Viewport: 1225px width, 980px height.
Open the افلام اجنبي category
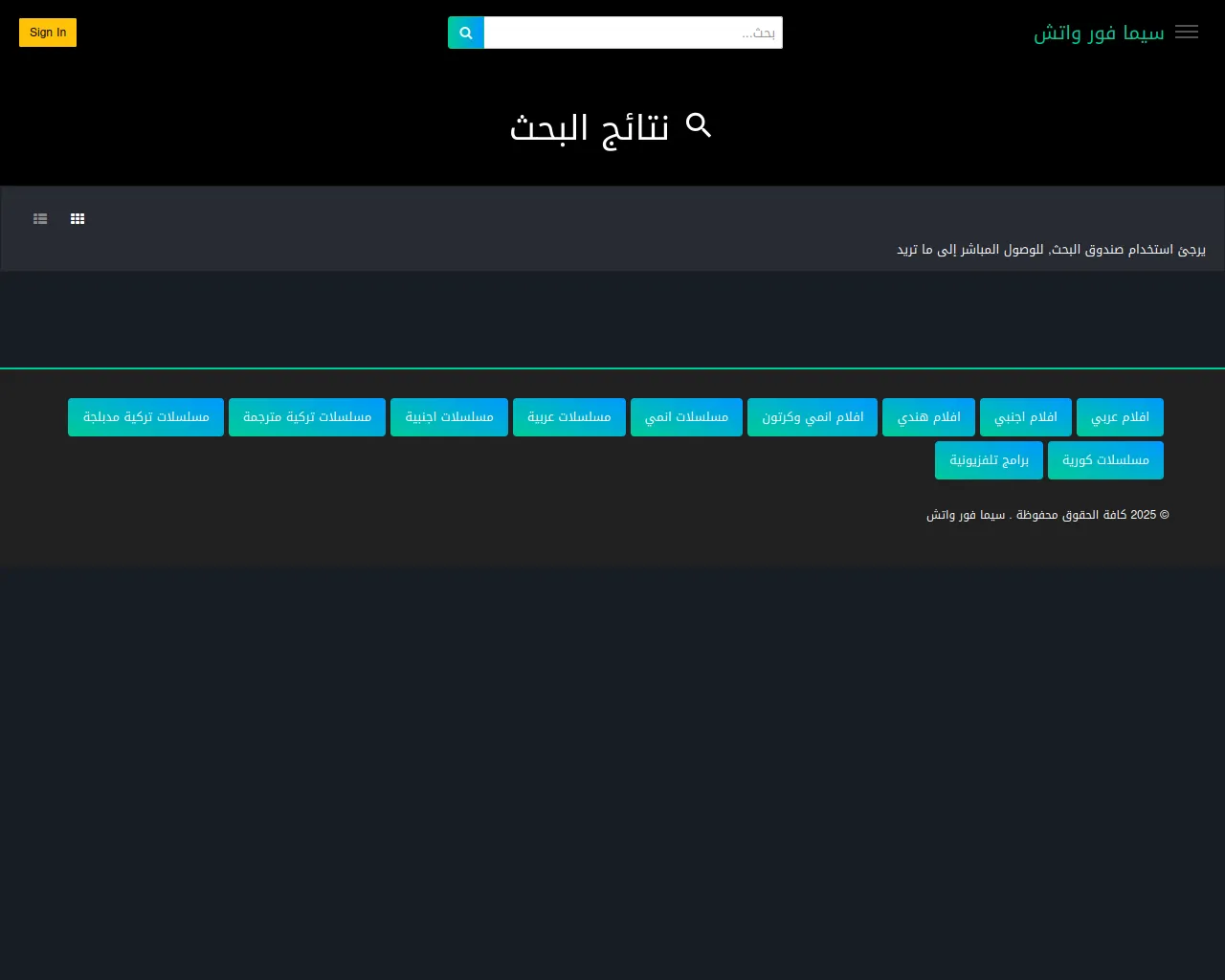[1025, 417]
